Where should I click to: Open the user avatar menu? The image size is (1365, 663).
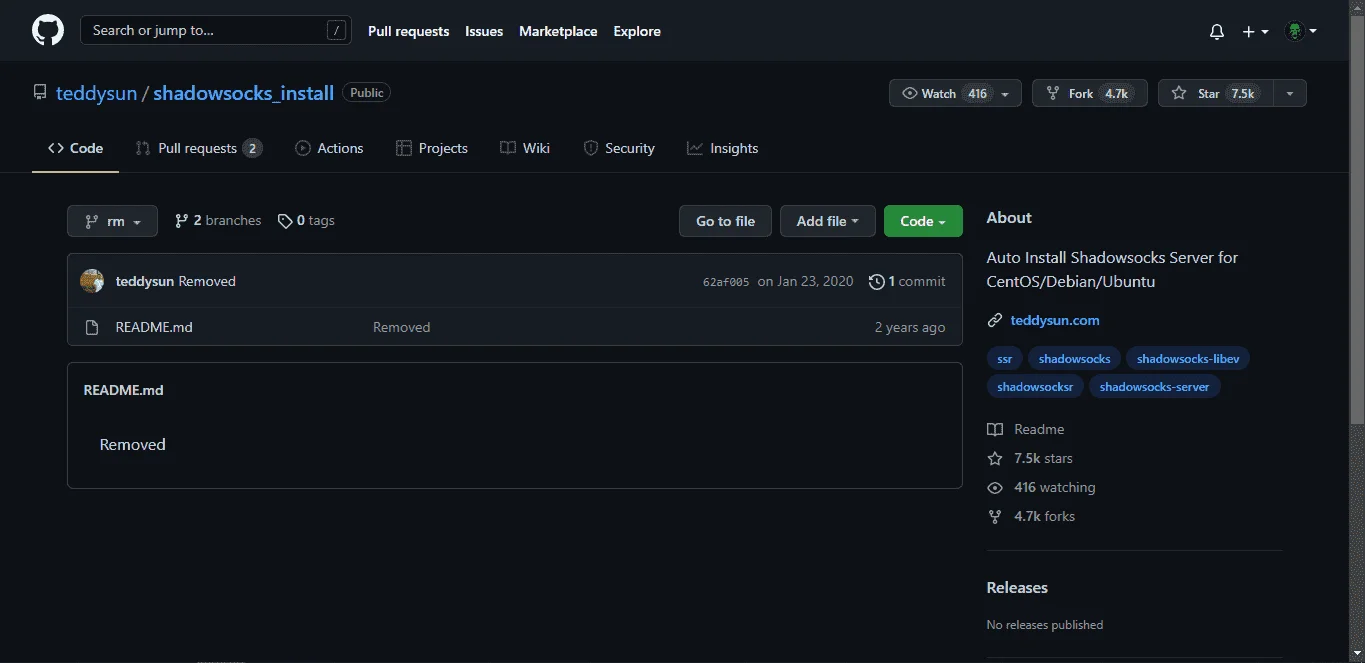point(1301,32)
